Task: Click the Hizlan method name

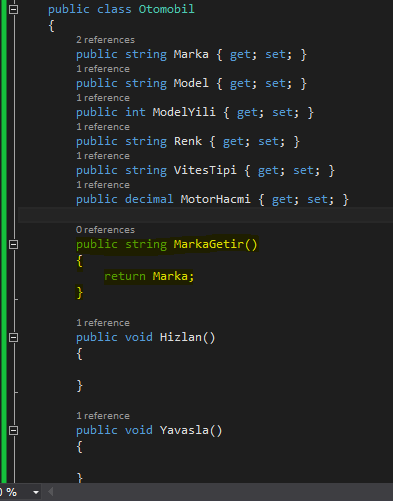Action: [181, 337]
